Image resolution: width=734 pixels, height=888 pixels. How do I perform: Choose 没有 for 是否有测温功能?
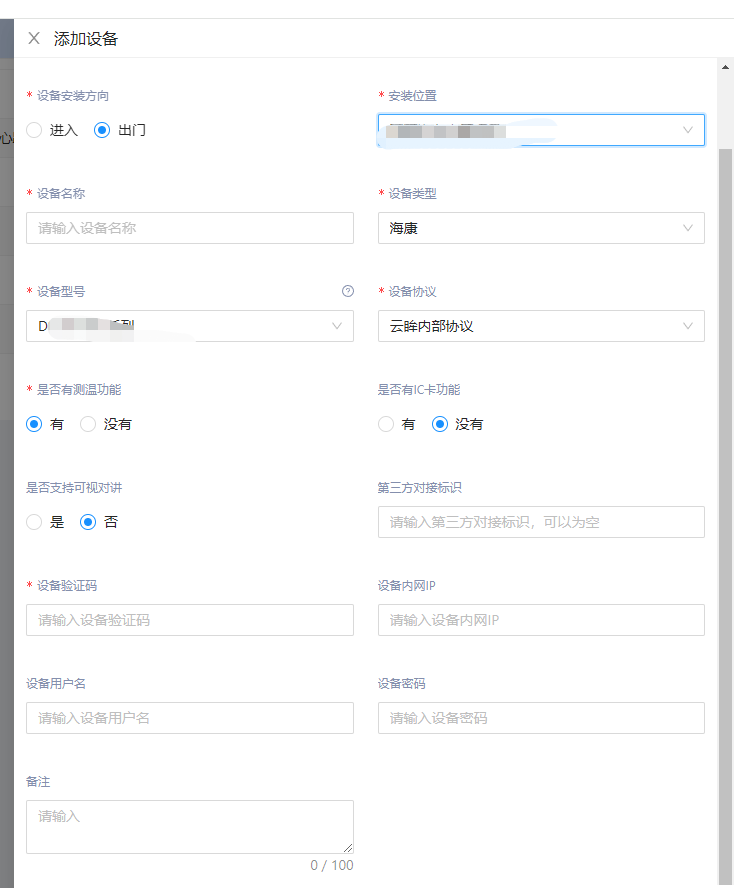88,424
